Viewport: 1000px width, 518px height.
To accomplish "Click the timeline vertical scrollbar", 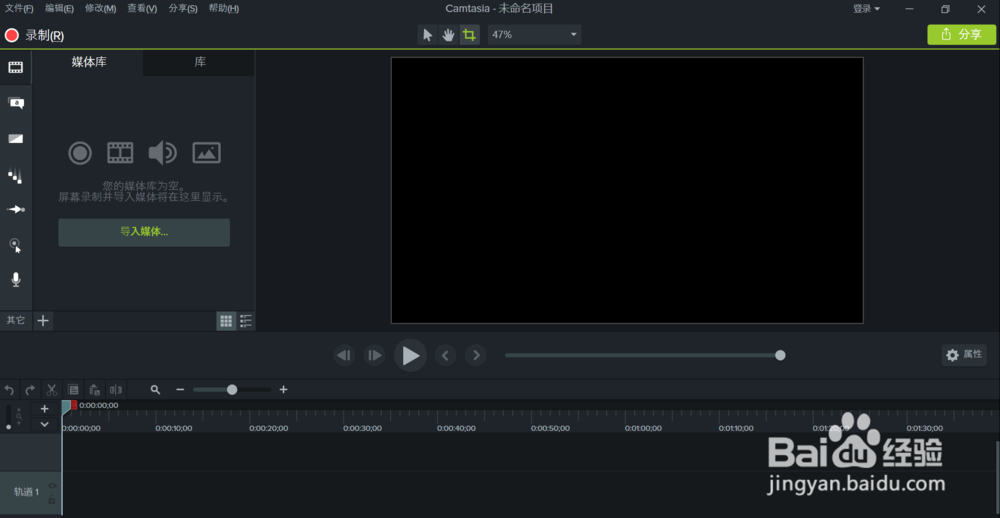I will tap(997, 478).
